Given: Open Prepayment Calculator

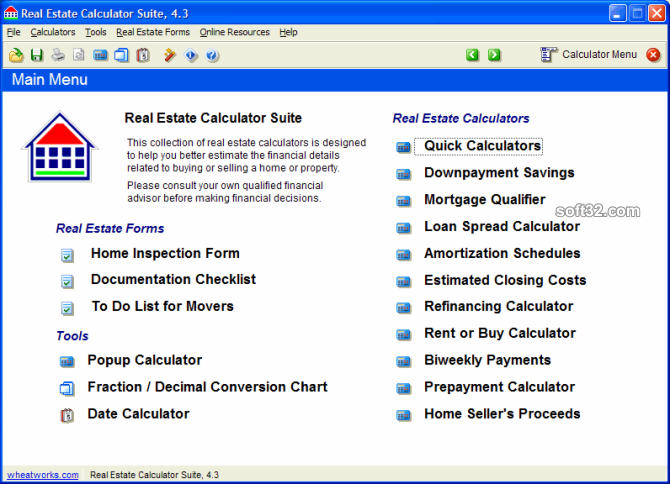Looking at the screenshot, I should [x=500, y=387].
